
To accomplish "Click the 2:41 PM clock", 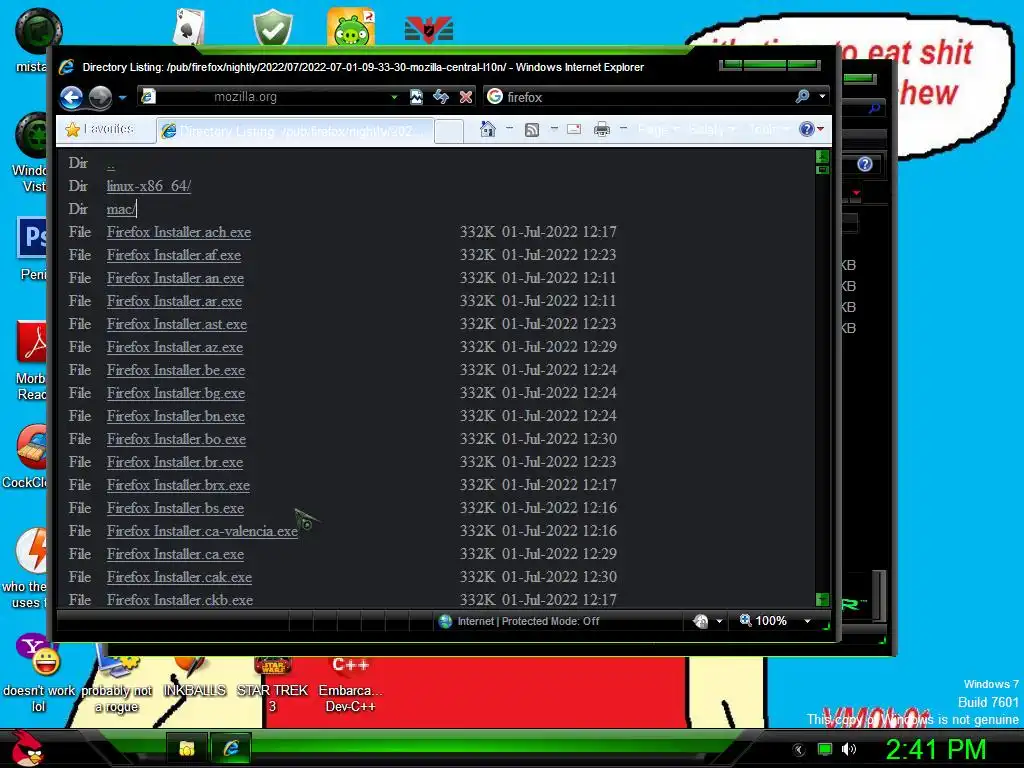I will (935, 749).
